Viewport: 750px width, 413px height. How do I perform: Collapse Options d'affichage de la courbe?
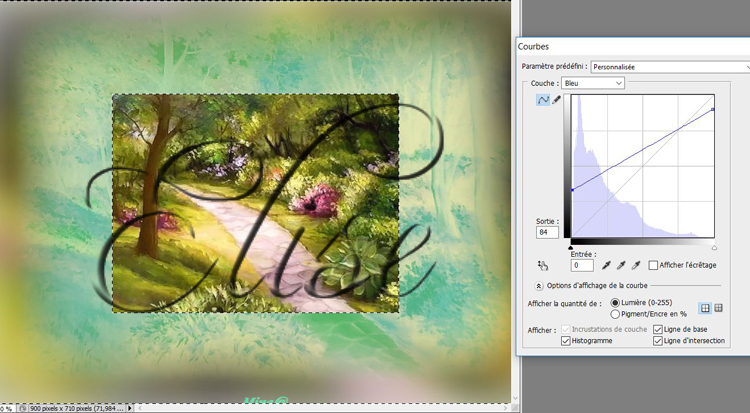tap(540, 285)
